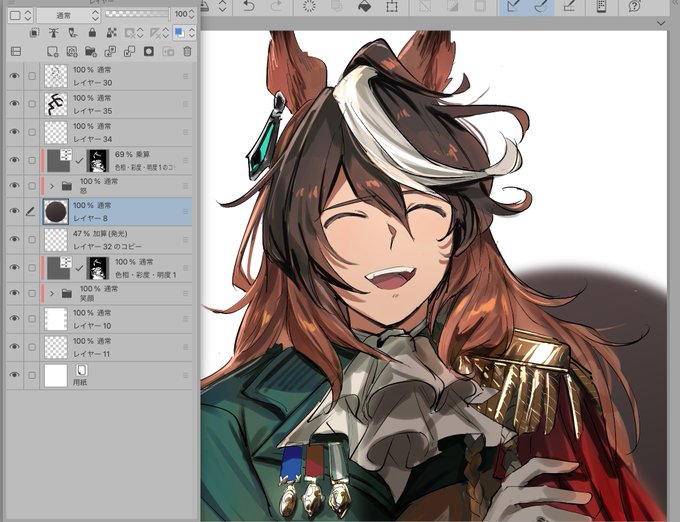Viewport: 680px width, 522px height.
Task: Toggle Snap to Special Ruler in the command bar
Action: (x=540, y=6)
